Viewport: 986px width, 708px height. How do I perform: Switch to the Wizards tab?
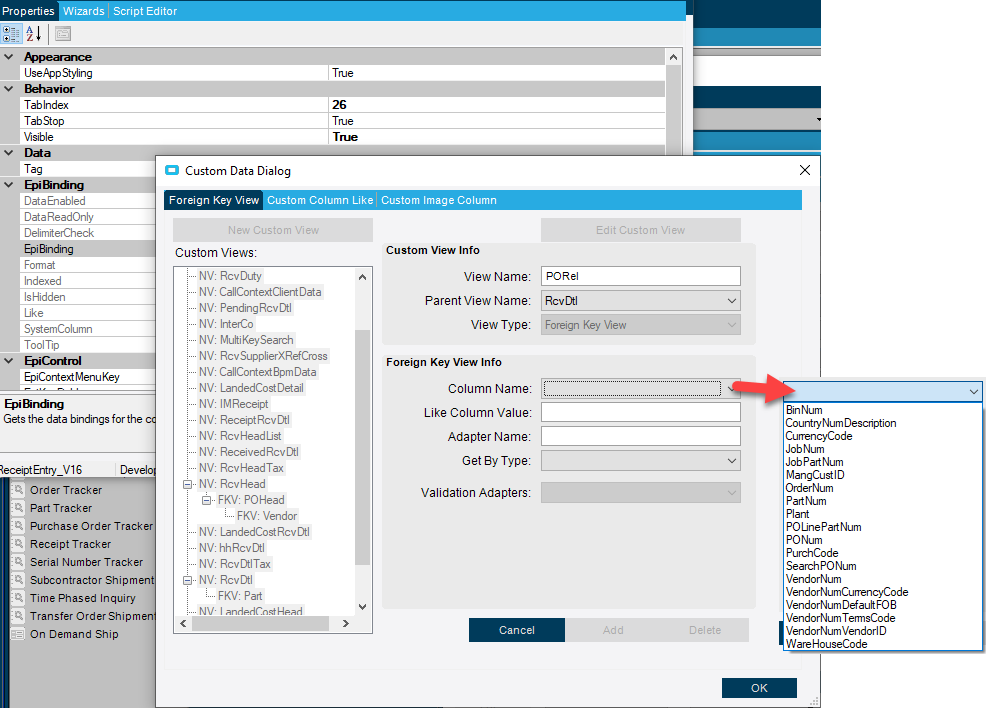click(x=84, y=11)
